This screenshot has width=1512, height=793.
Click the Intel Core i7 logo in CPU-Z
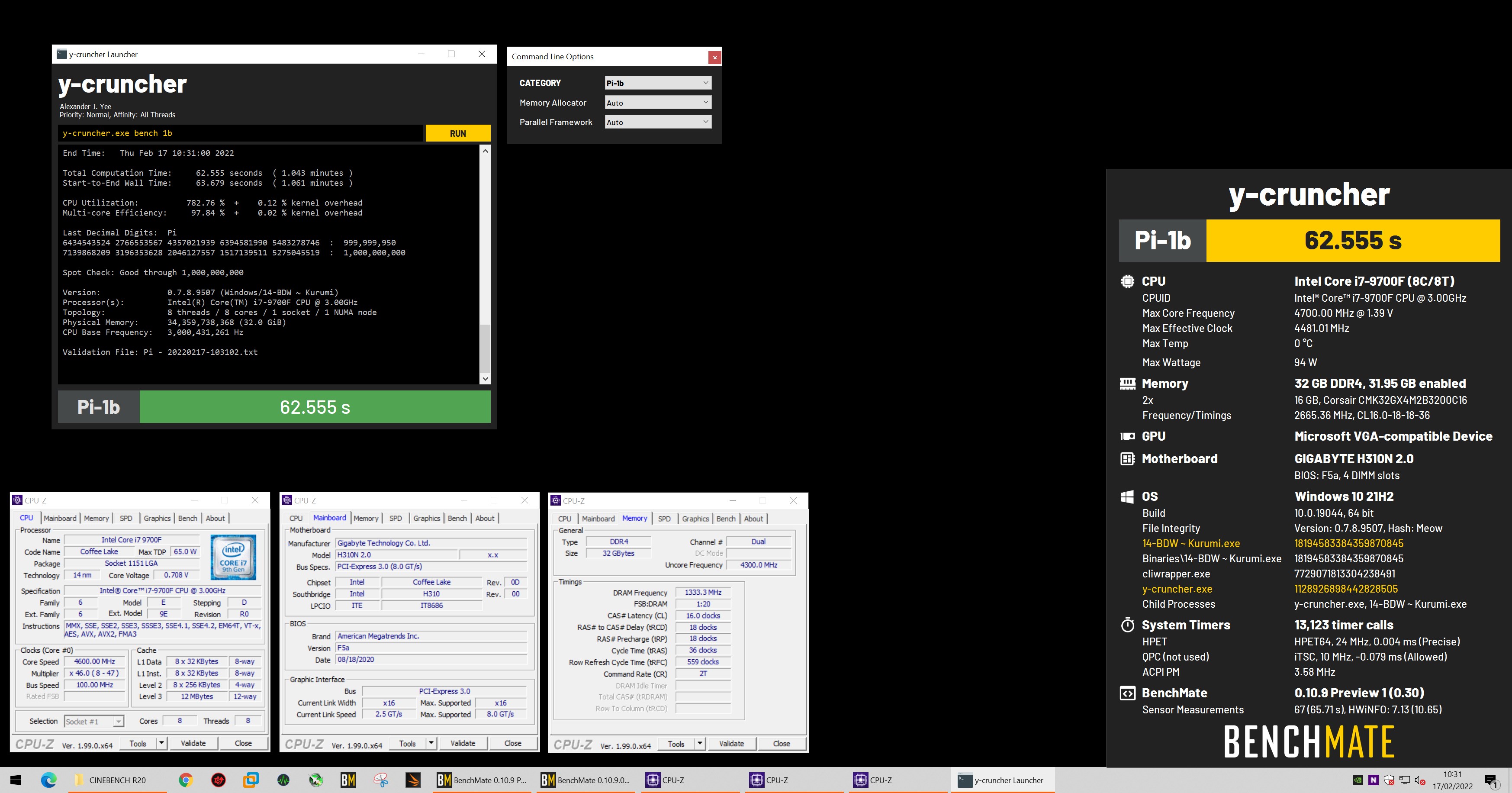[234, 557]
